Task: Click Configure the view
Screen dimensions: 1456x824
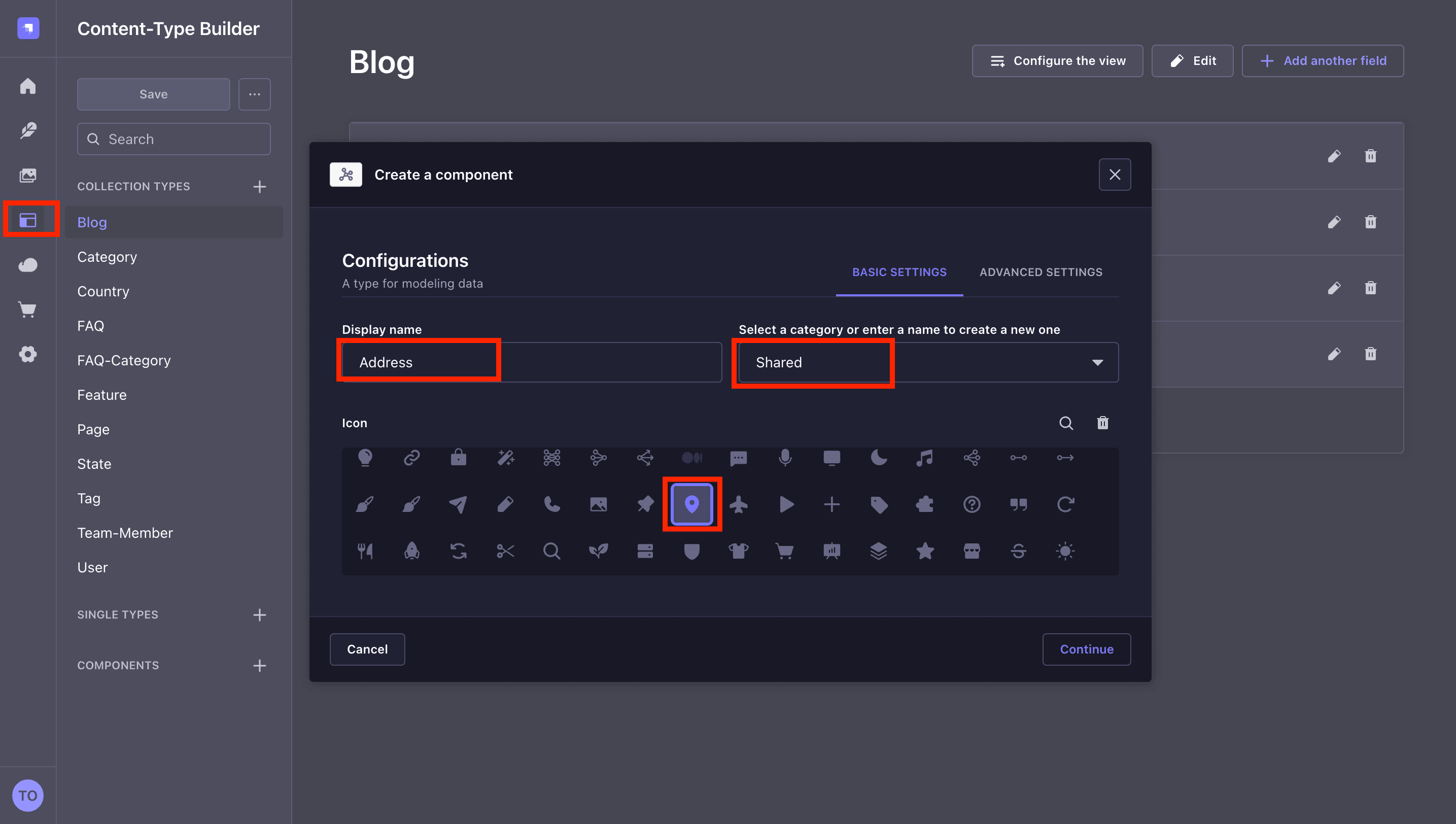Action: (1057, 60)
